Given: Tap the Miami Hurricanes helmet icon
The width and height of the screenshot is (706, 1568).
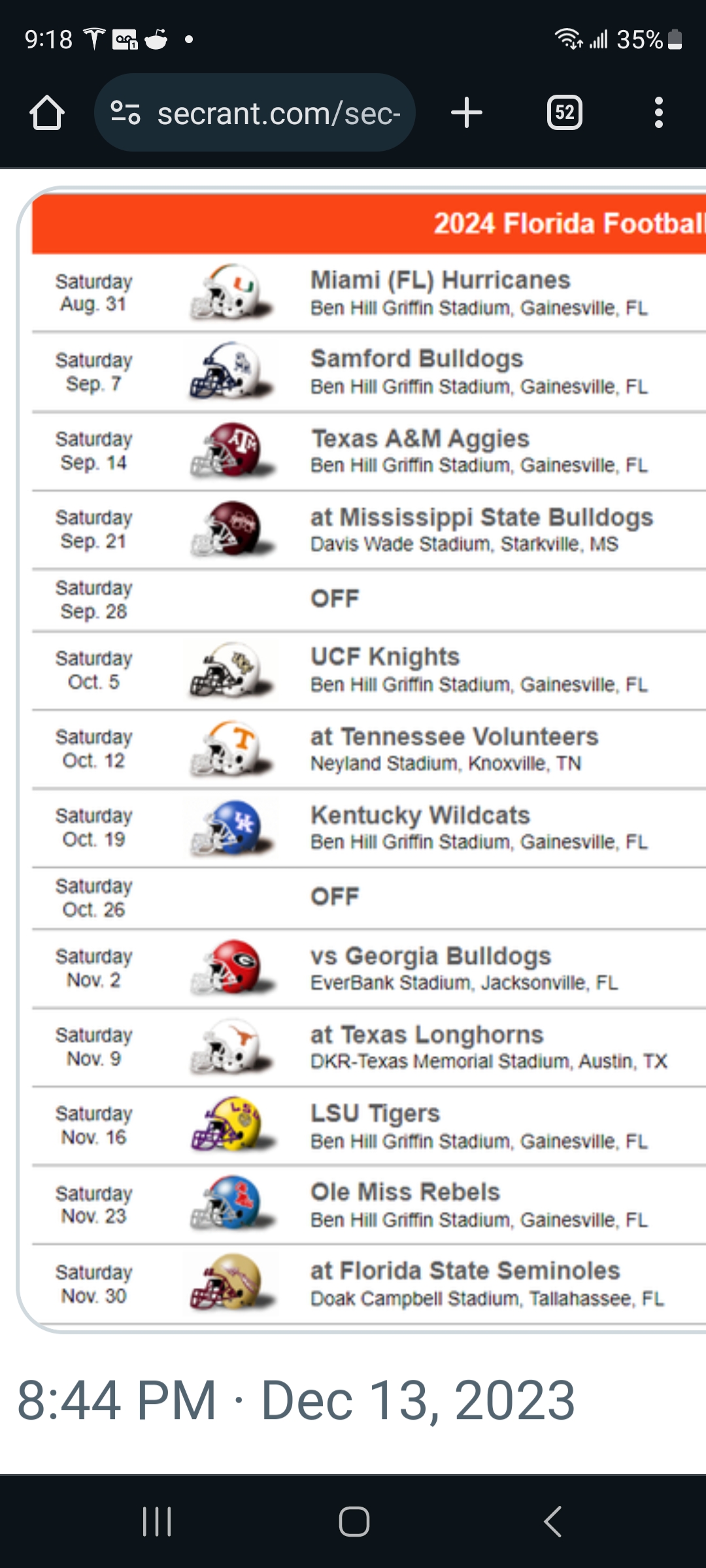Looking at the screenshot, I should pos(231,292).
